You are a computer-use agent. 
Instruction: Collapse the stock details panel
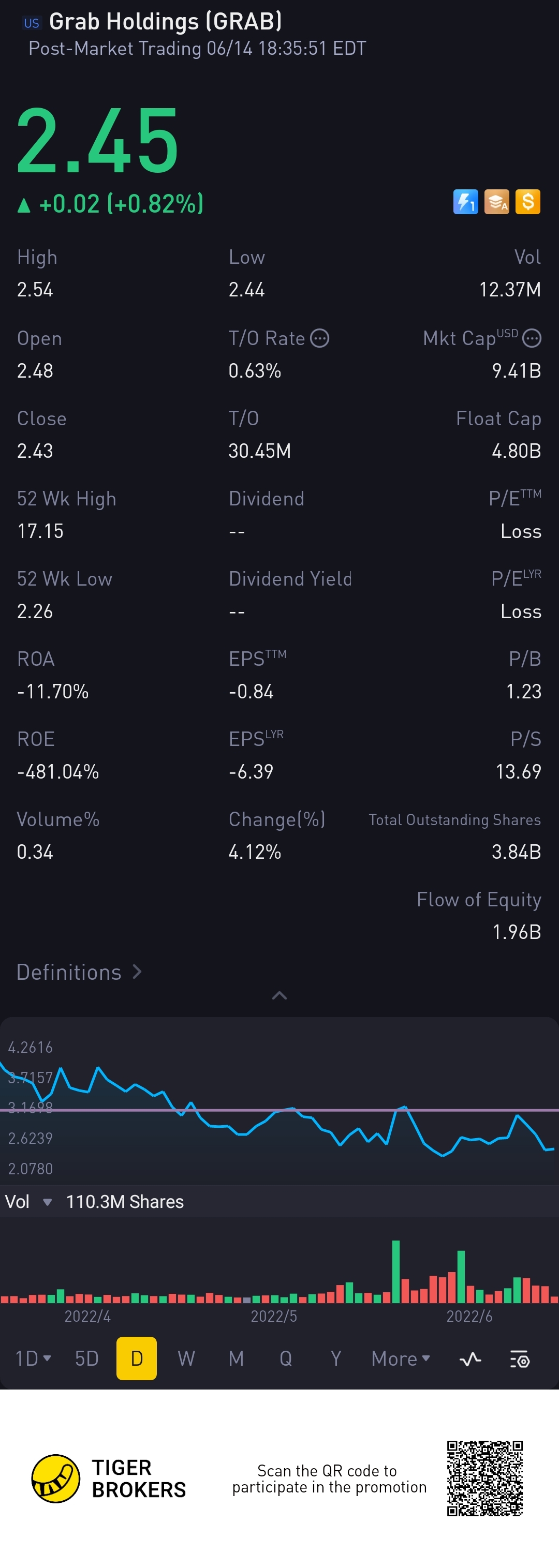(279, 996)
